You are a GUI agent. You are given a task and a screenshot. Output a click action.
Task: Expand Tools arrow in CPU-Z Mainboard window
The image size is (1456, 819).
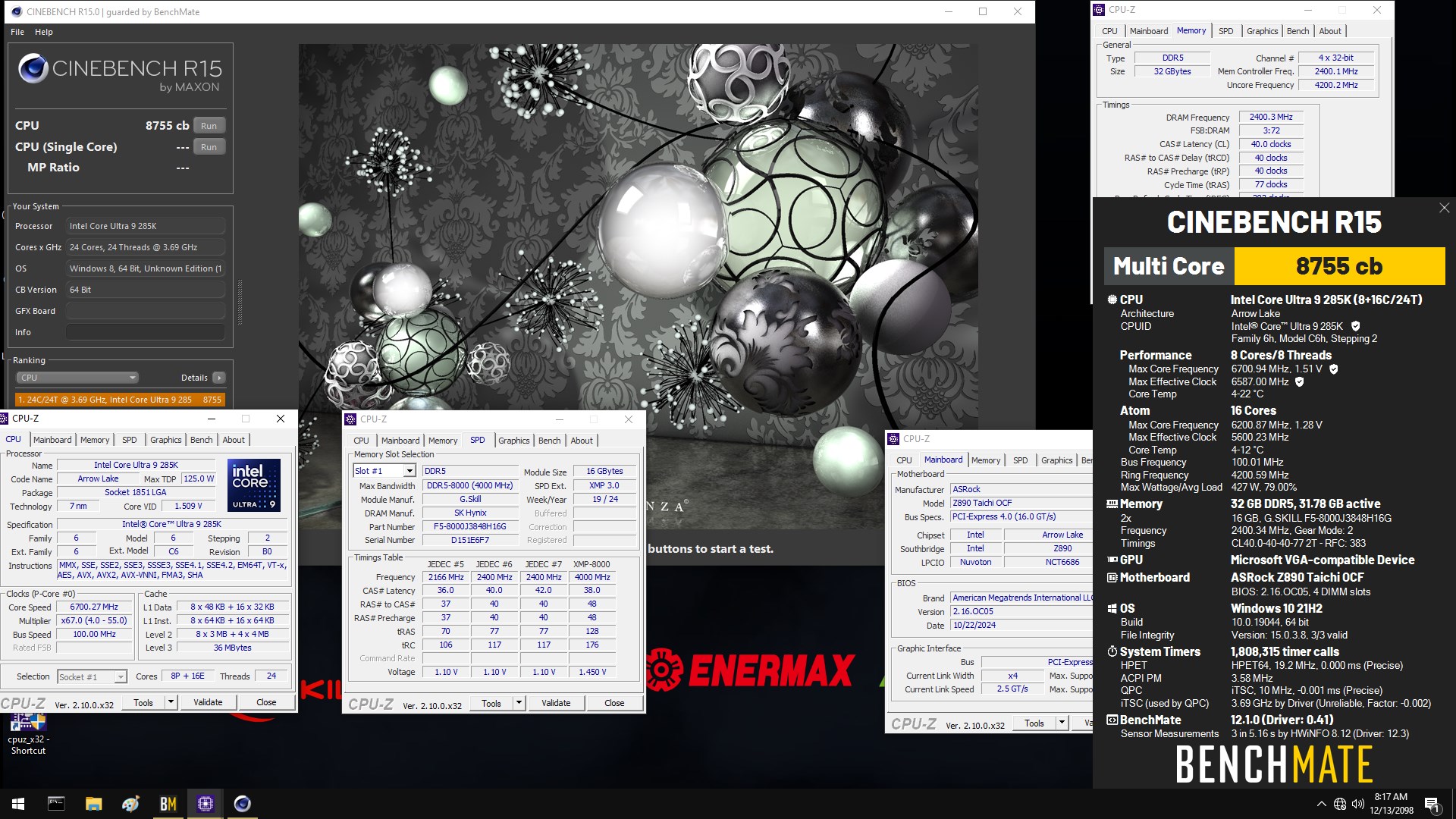1062,723
